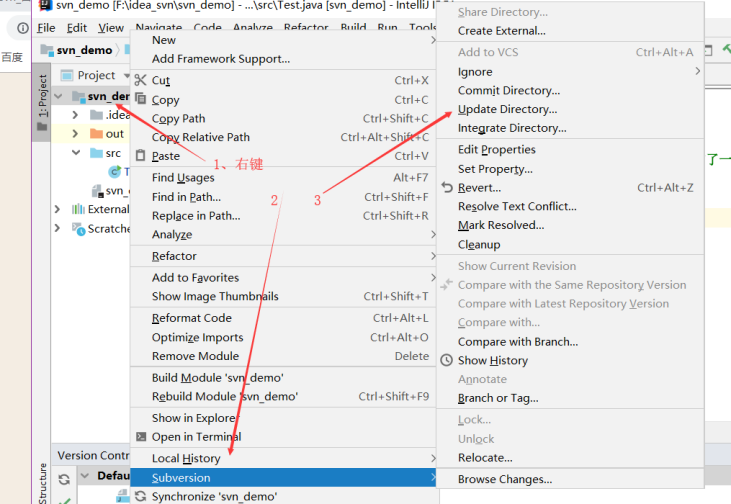Expand Scratches node

pyautogui.click(x=57, y=228)
